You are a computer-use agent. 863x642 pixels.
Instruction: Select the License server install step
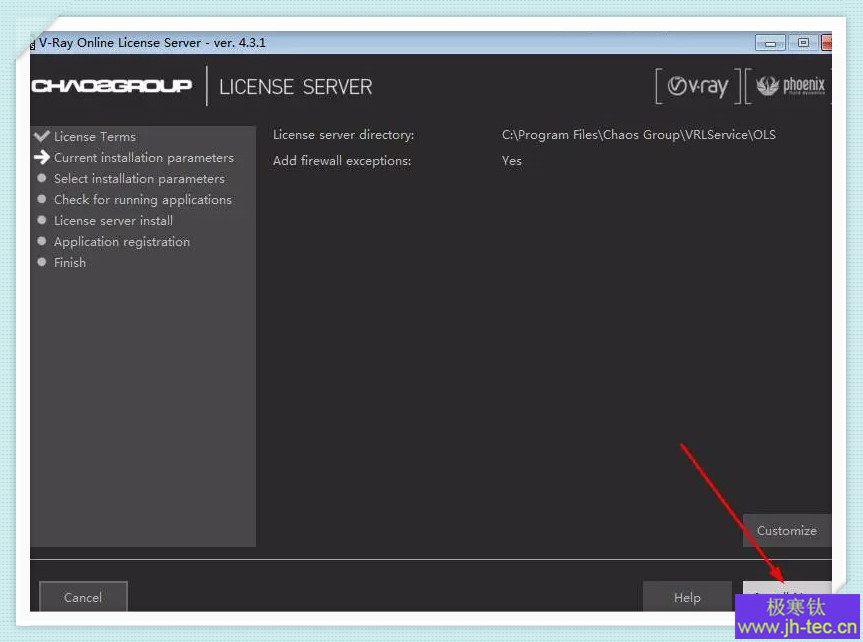tap(113, 221)
